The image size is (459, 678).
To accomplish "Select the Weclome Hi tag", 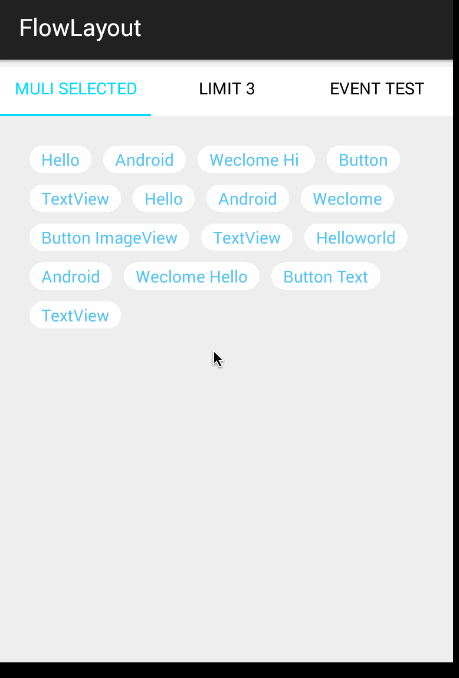I will pyautogui.click(x=256, y=160).
